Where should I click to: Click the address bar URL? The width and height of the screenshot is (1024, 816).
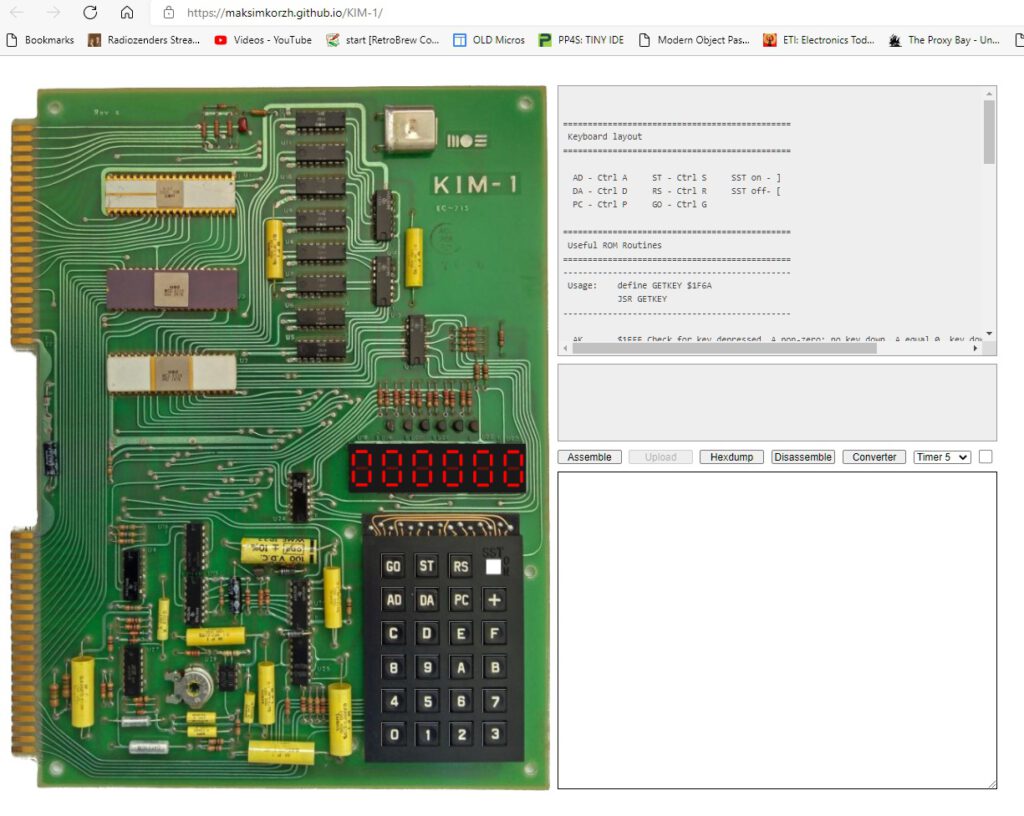pyautogui.click(x=285, y=12)
